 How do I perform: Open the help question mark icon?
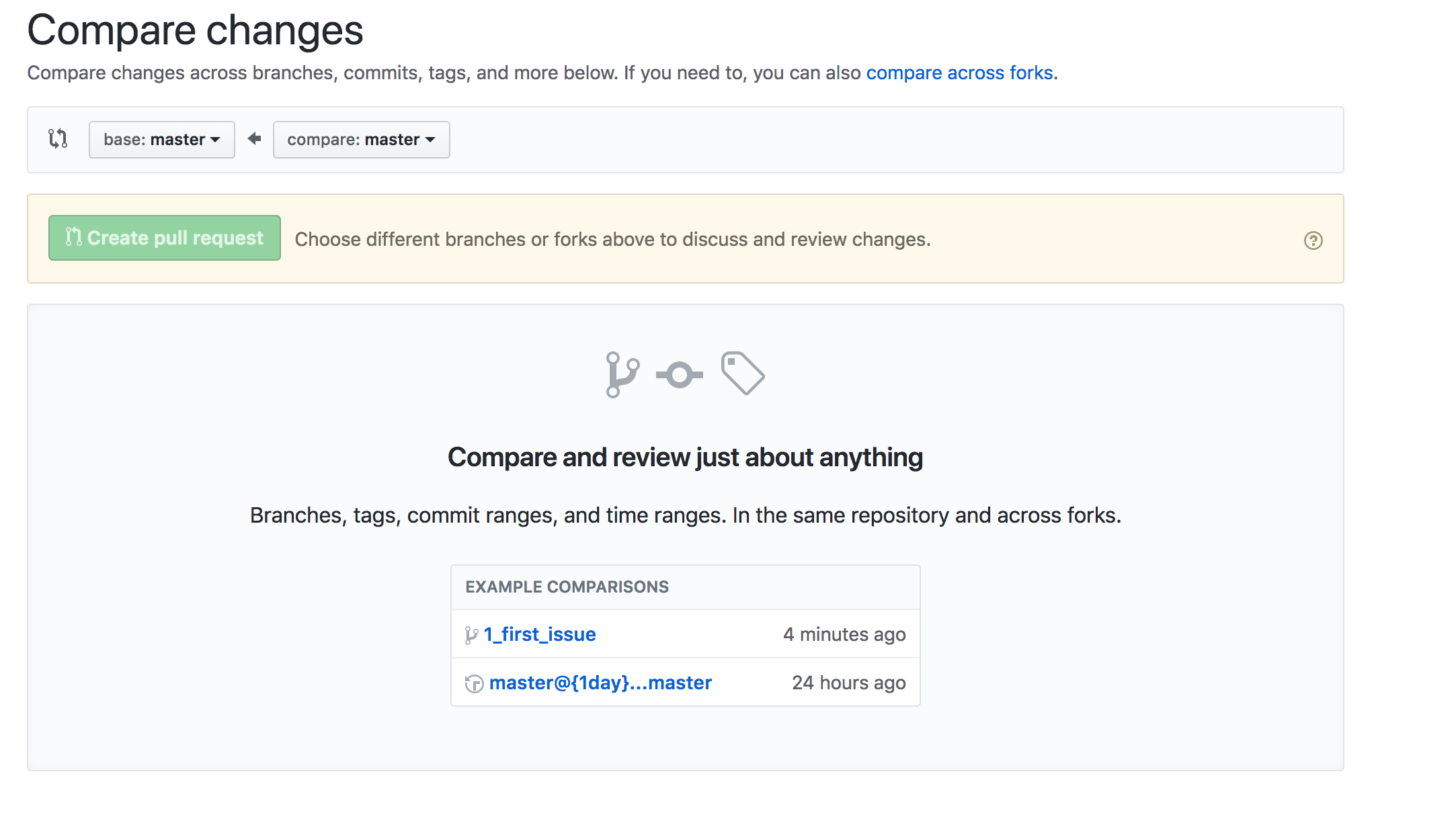pos(1313,240)
